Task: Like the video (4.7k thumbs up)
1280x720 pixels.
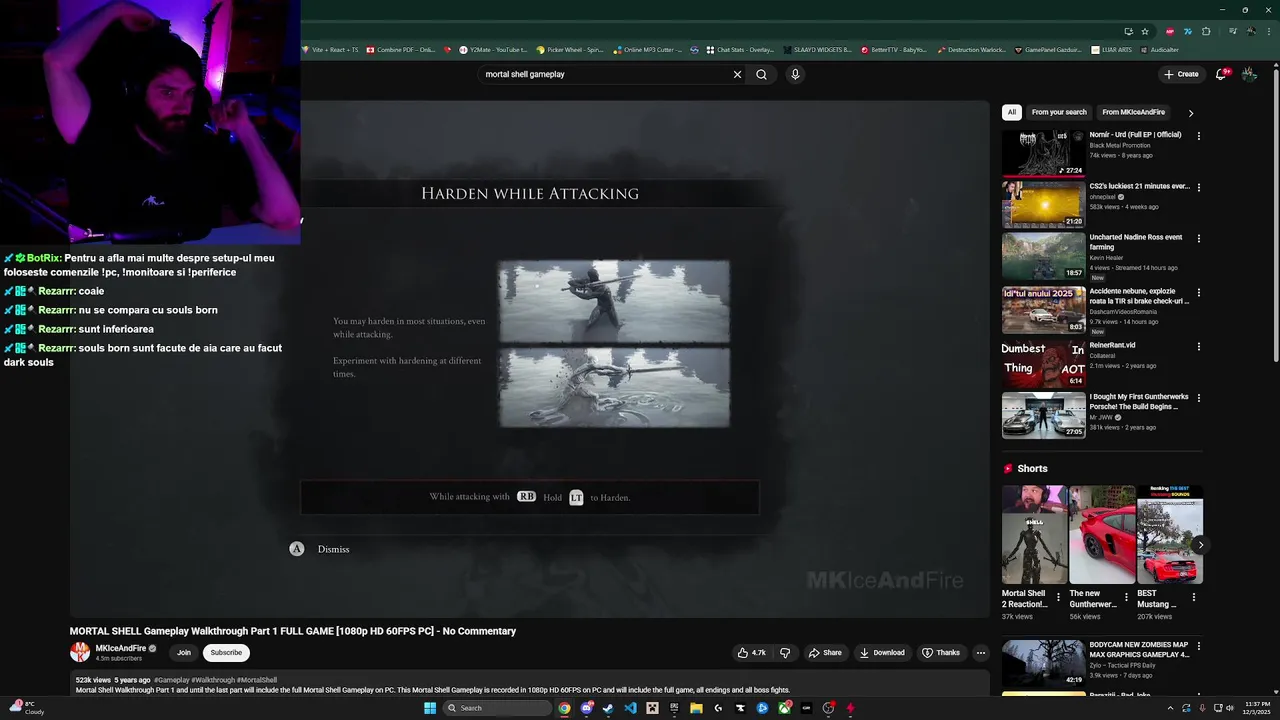Action: pyautogui.click(x=751, y=653)
